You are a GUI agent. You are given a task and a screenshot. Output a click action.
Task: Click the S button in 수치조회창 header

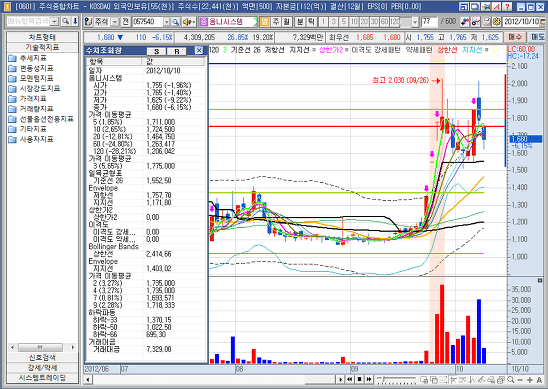(x=157, y=51)
